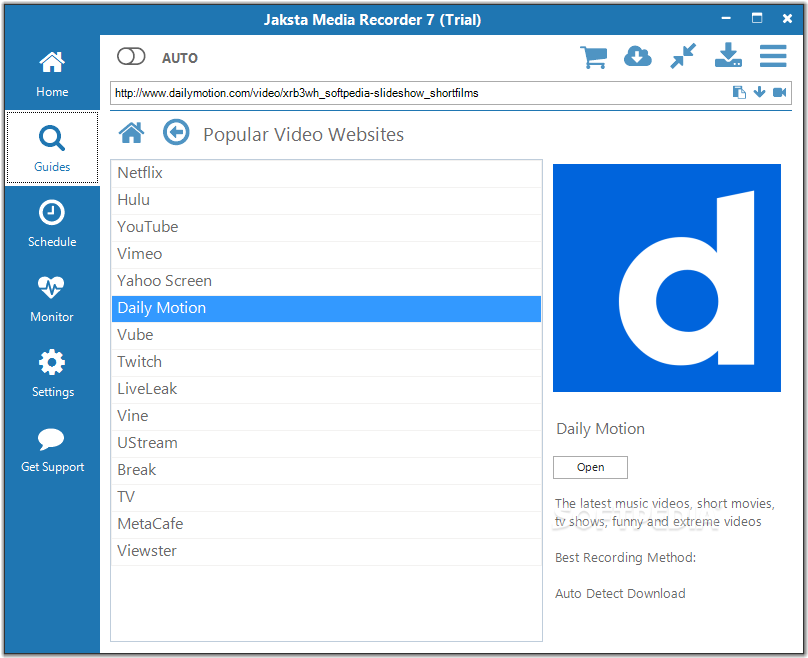Click the video camera record icon
The image size is (808, 658).
[x=779, y=92]
